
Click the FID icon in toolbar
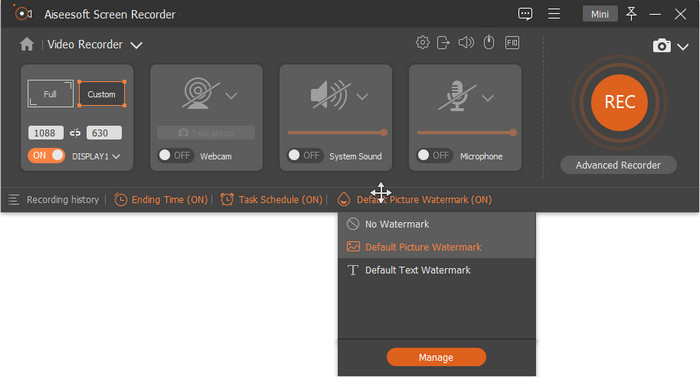pos(512,42)
